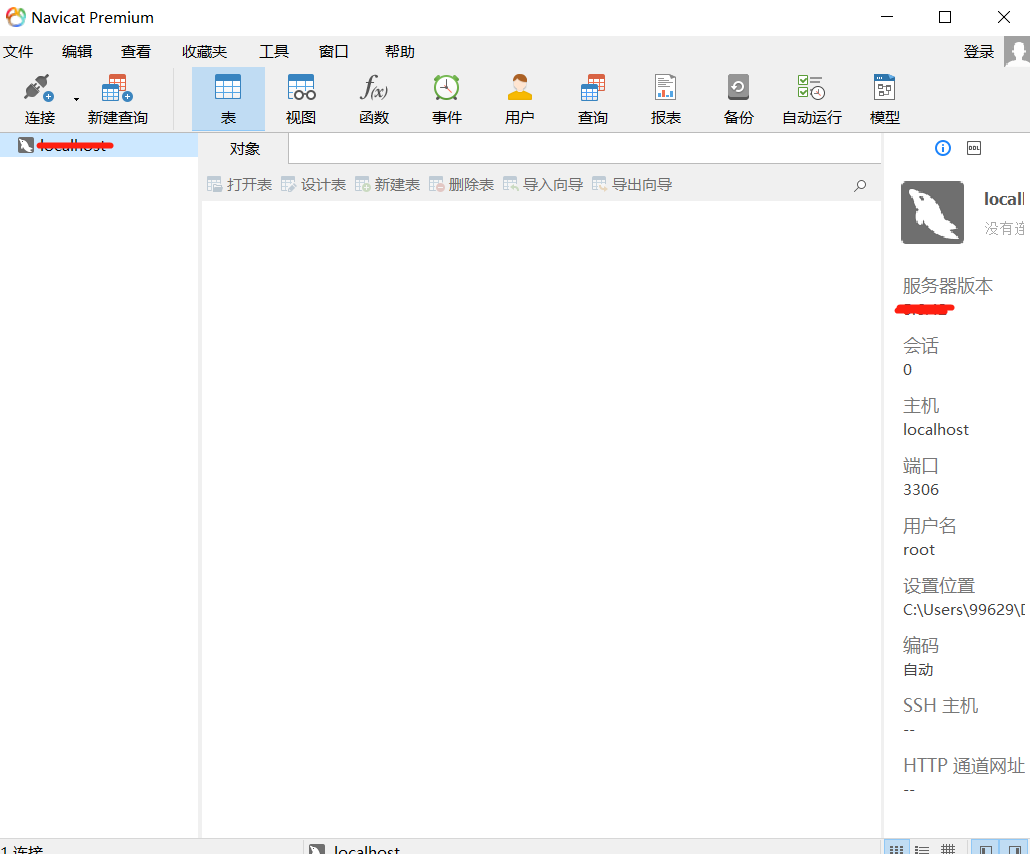Toggle the right info pane button
The height and width of the screenshot is (854, 1030).
coord(1014,848)
